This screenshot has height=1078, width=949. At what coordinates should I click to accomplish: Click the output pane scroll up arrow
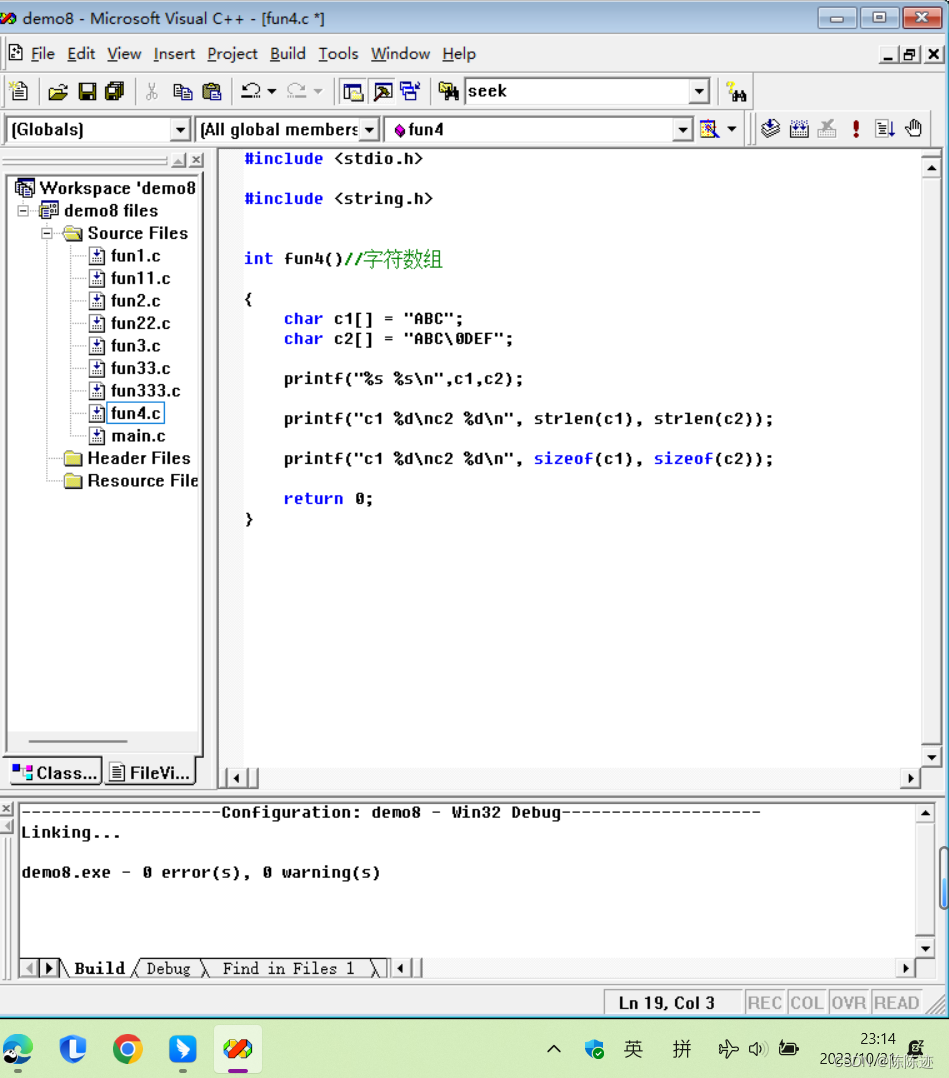pyautogui.click(x=925, y=813)
